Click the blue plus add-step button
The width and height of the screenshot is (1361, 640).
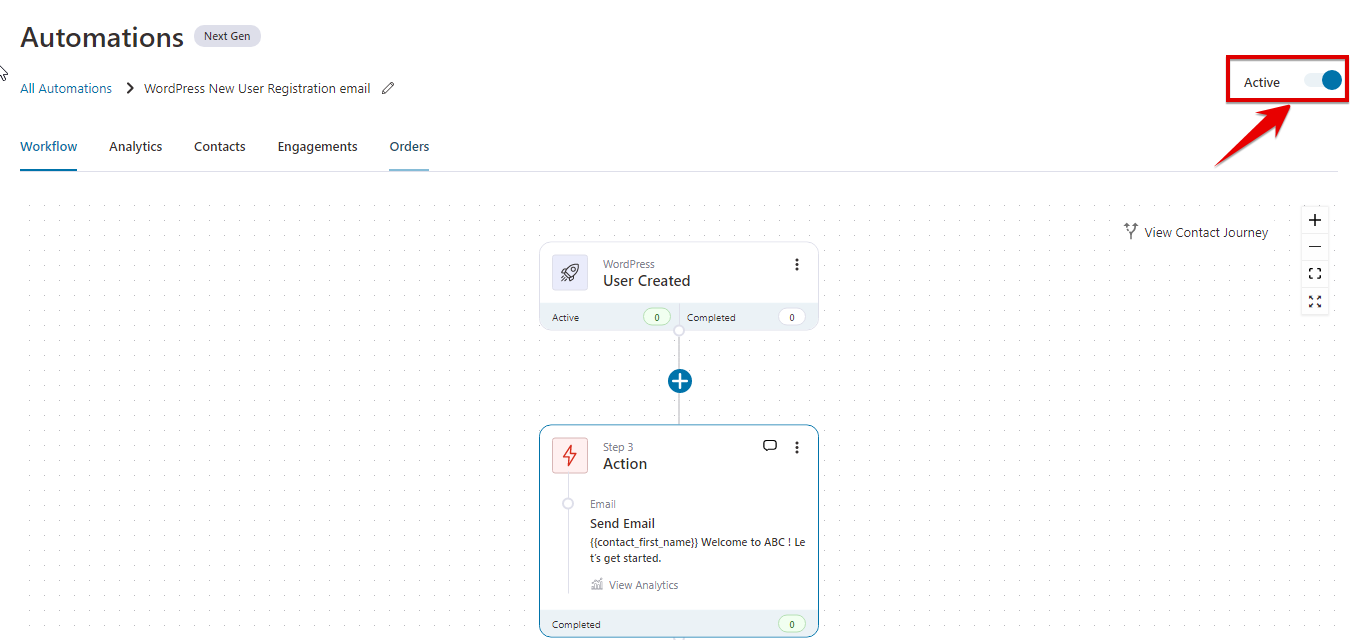(x=679, y=381)
